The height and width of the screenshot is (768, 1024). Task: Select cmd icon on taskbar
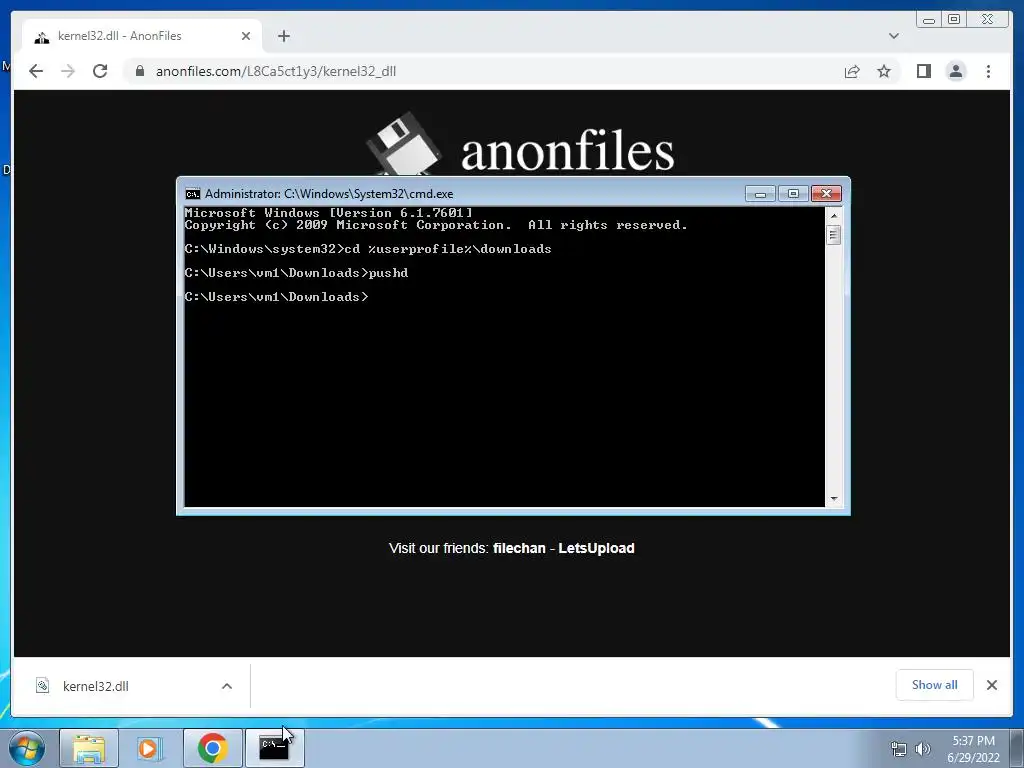pos(274,748)
